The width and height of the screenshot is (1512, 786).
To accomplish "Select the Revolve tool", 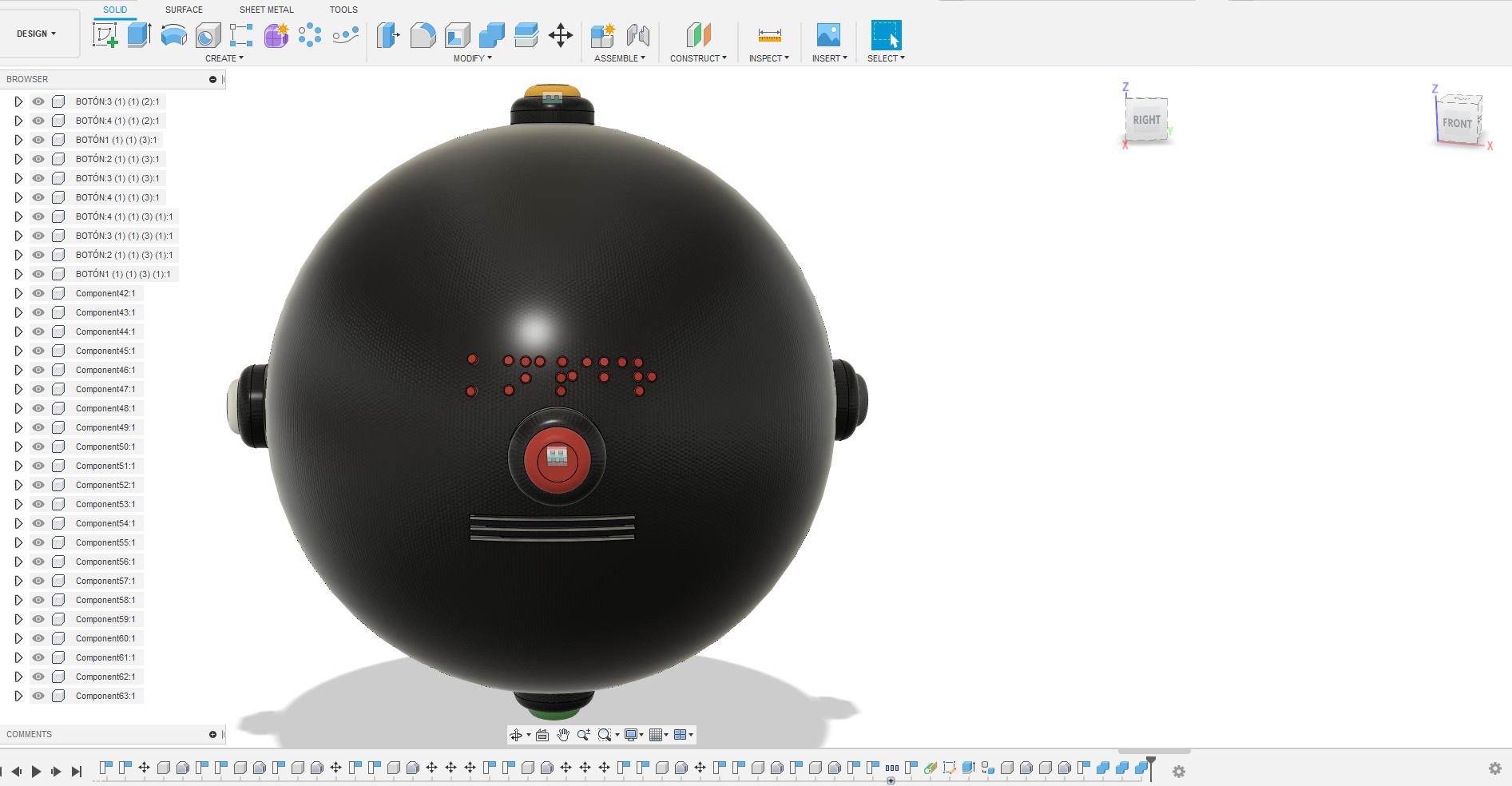I will click(x=174, y=35).
